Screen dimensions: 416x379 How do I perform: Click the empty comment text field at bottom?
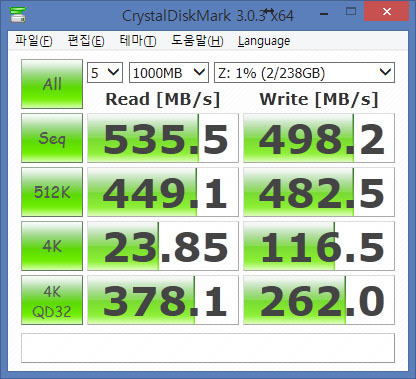pos(208,348)
